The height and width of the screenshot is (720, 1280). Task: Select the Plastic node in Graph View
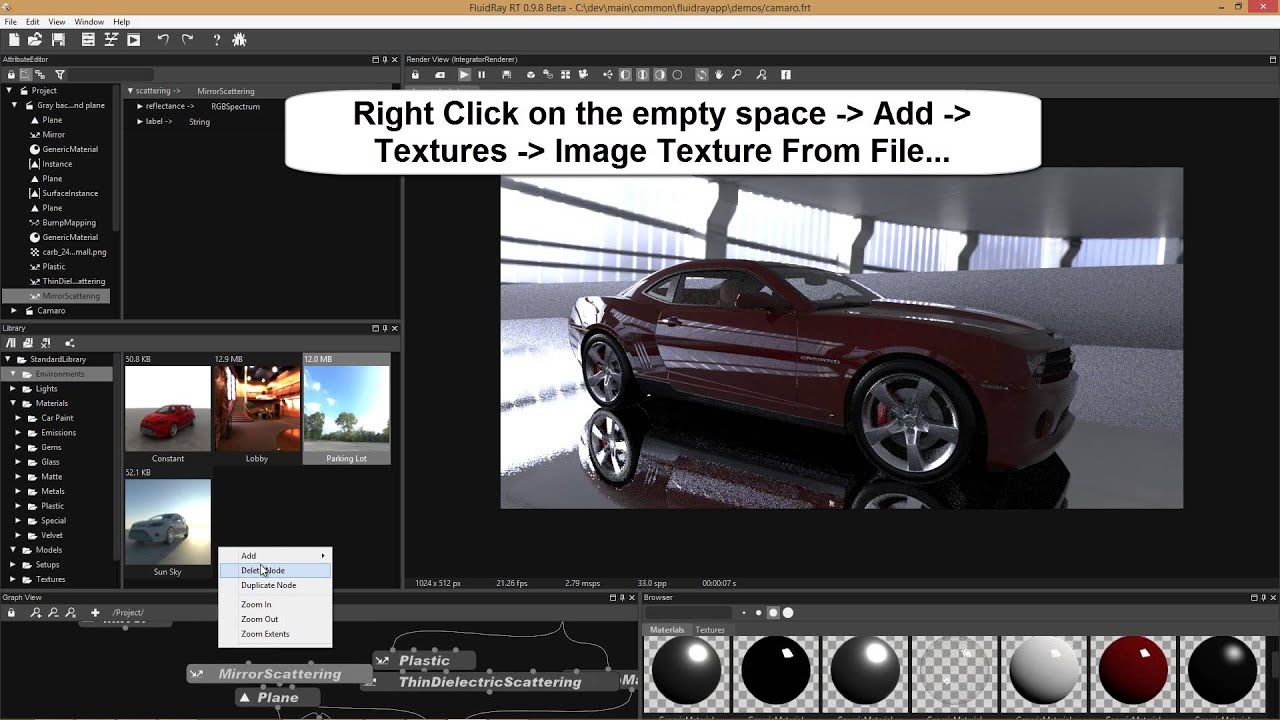(424, 661)
